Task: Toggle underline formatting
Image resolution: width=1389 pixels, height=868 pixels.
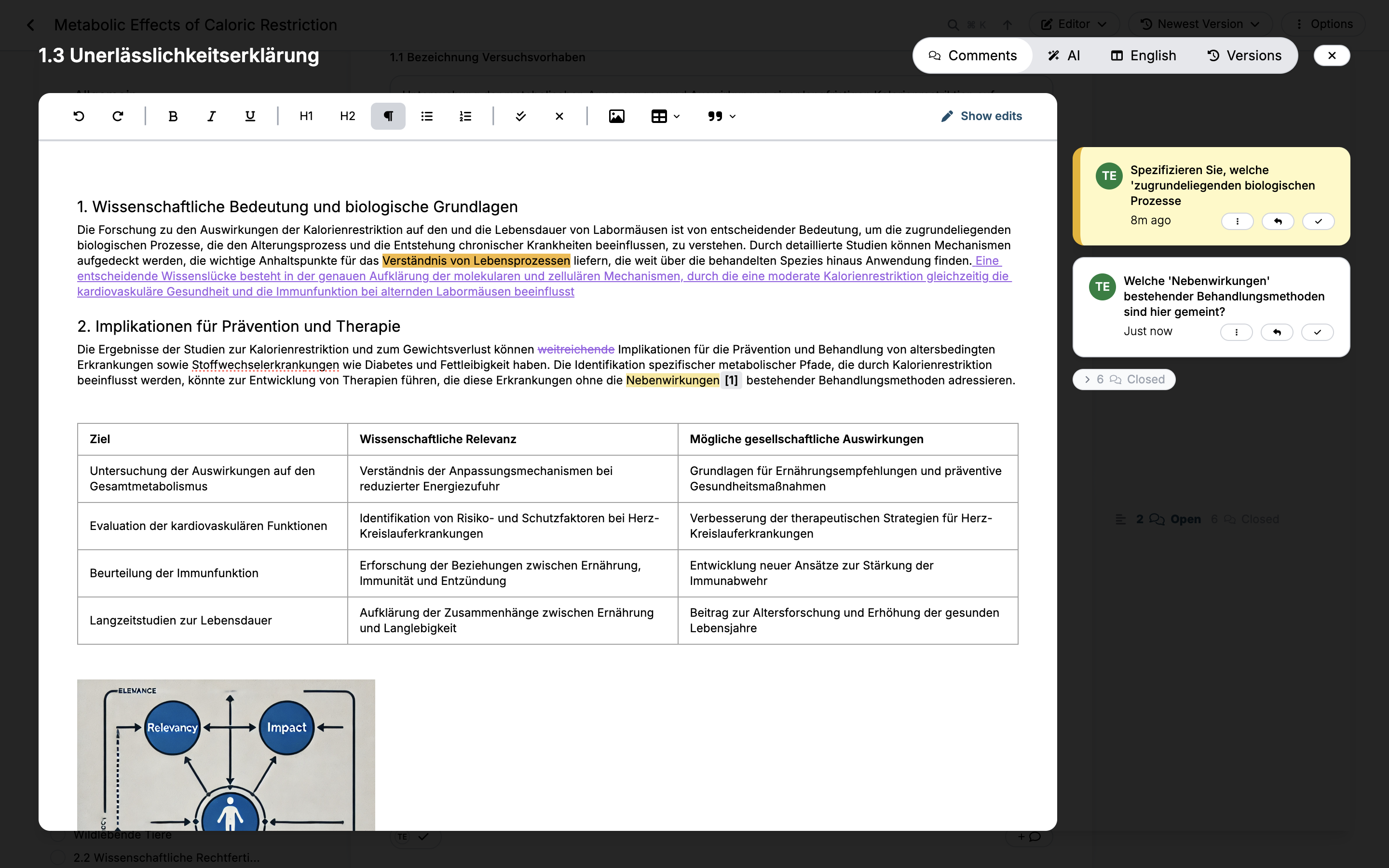Action: coord(250,116)
